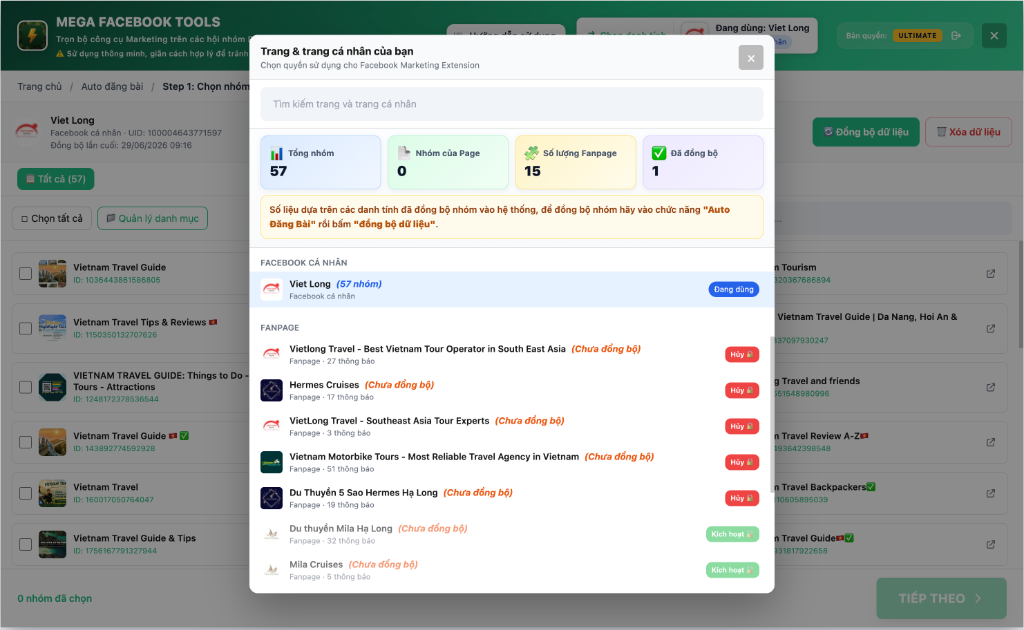The image size is (1024, 630).
Task: Select the Vietnam Travel Guide & Tips checkbox
Action: 25,544
